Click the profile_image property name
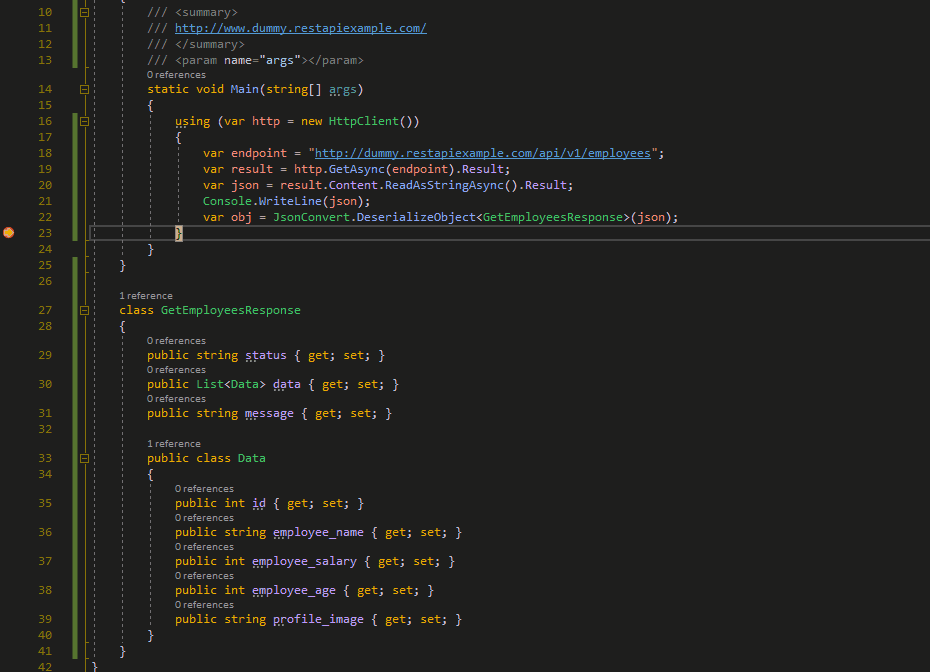This screenshot has height=672, width=930. 319,619
